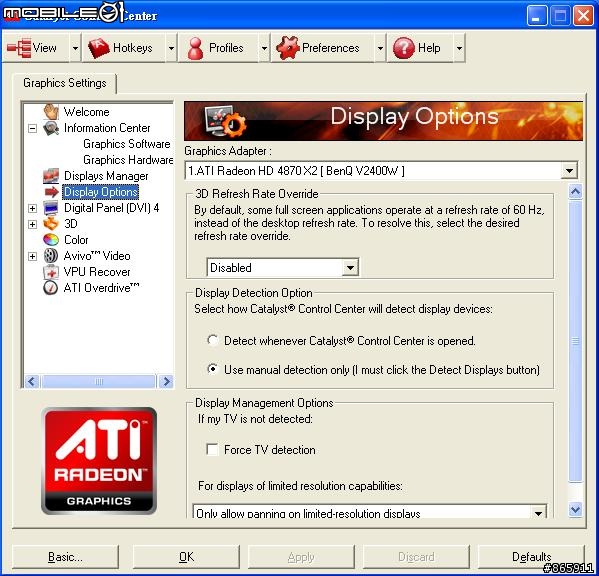Click the Information Center icon

pyautogui.click(x=51, y=128)
